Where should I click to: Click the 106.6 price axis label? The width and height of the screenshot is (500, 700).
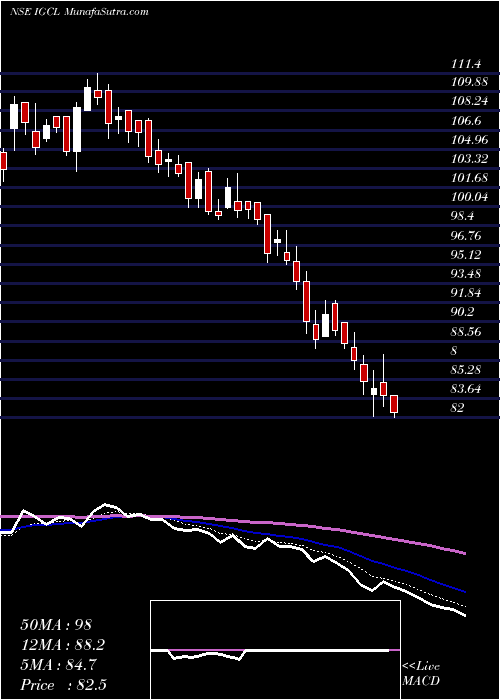(466, 121)
